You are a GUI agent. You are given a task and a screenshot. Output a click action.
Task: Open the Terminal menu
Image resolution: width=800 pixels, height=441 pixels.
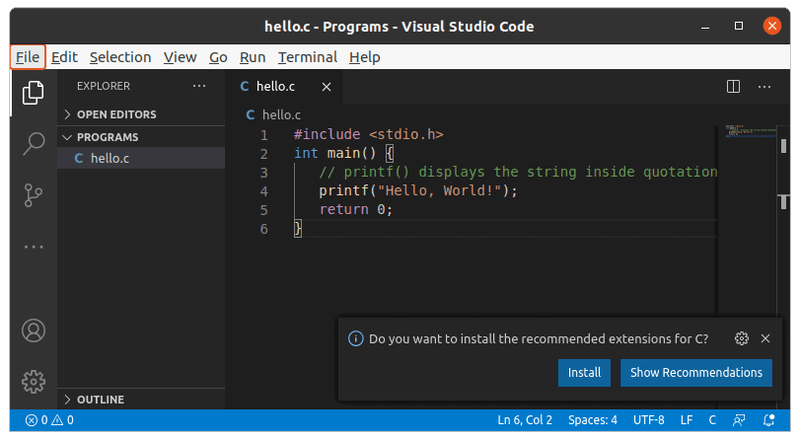[307, 57]
